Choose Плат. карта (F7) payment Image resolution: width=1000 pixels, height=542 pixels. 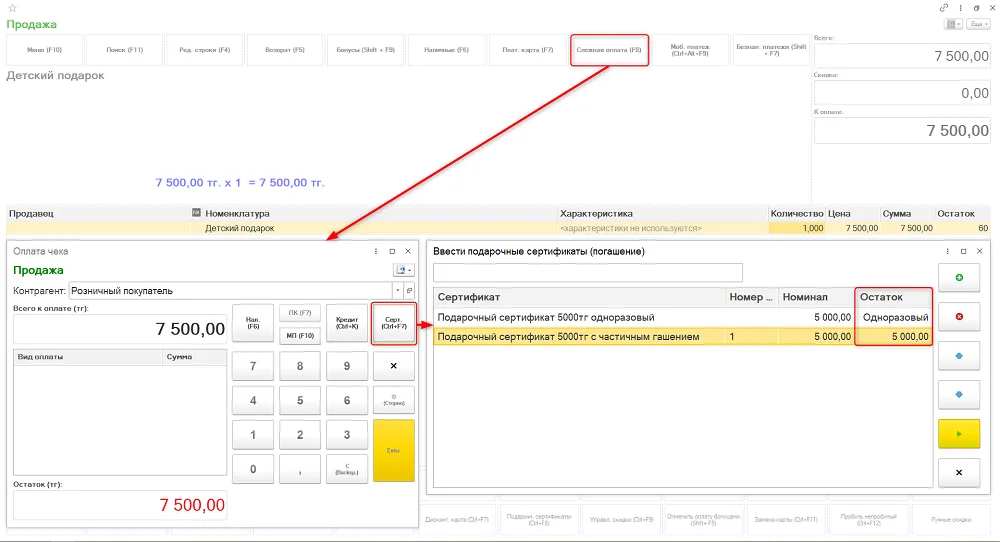tap(527, 50)
